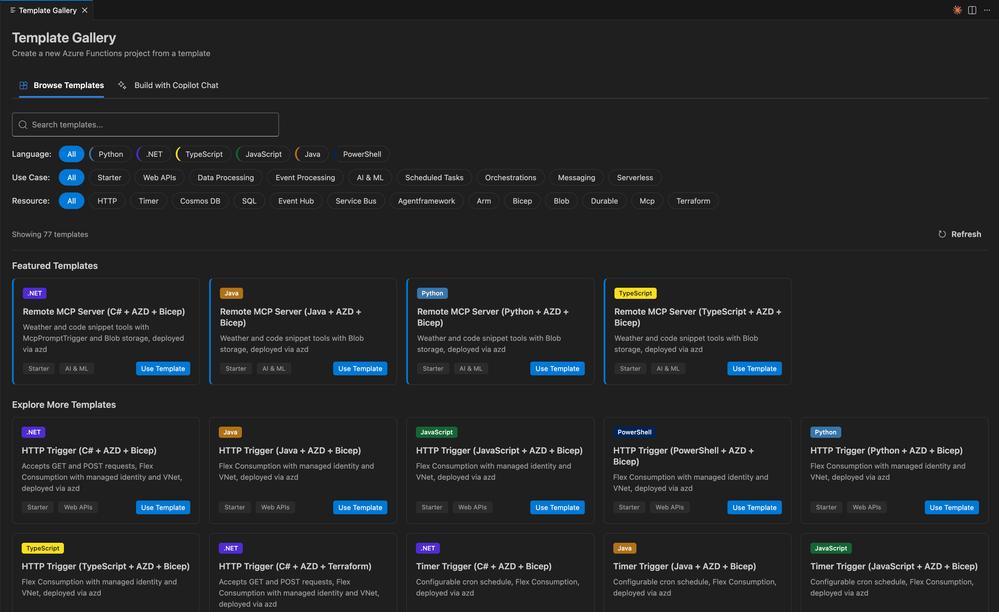This screenshot has width=999, height=612.
Task: Filter use case by Scheduled Tasks
Action: point(434,178)
